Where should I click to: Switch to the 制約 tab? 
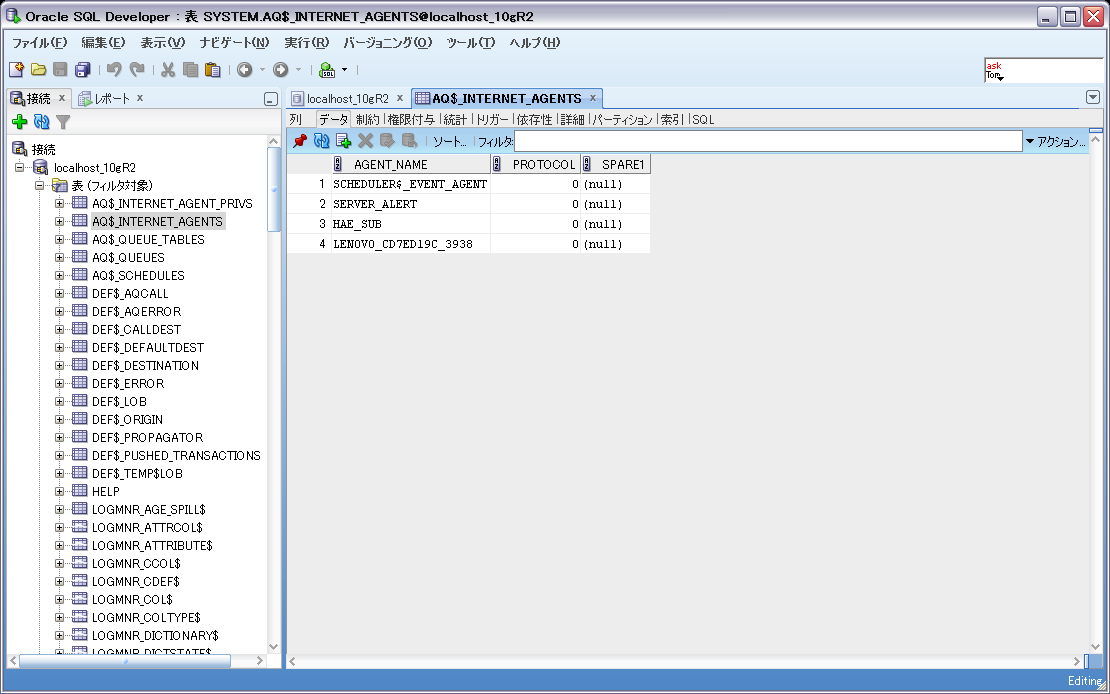tap(368, 119)
